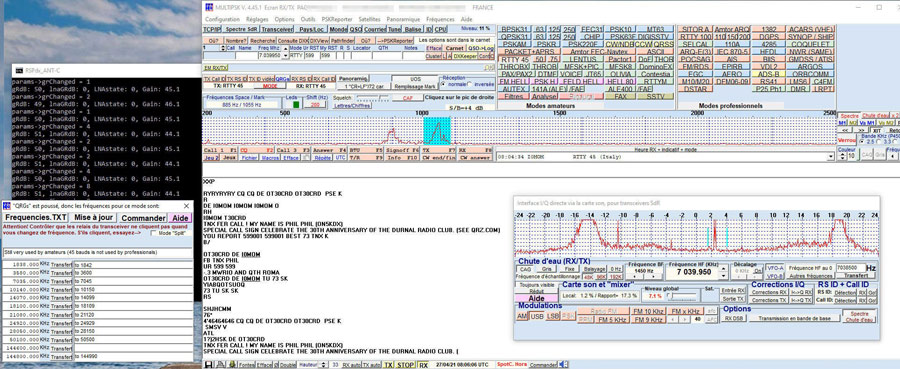Select 2.5 Bande KHz radio button
The image size is (900, 369).
point(862,141)
